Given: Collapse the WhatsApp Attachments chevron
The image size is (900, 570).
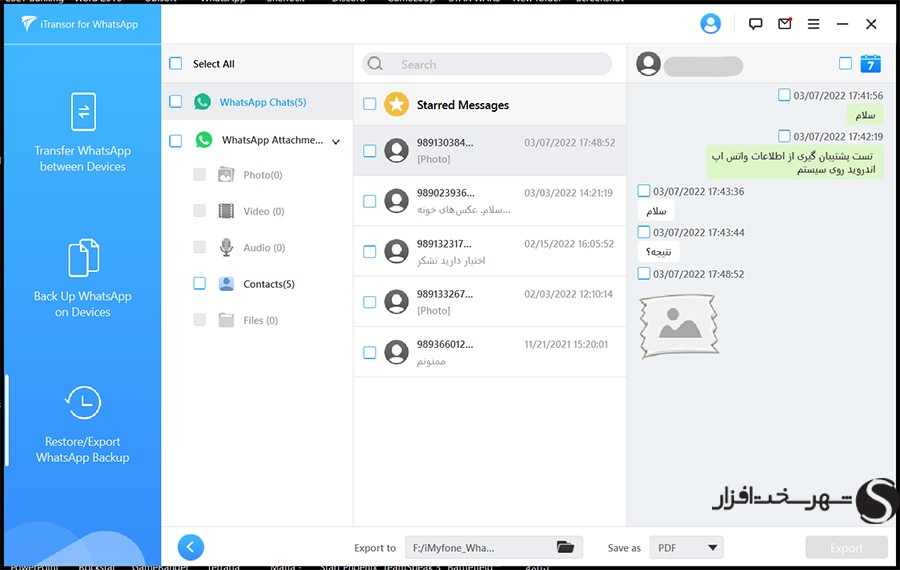Looking at the screenshot, I should (x=336, y=141).
